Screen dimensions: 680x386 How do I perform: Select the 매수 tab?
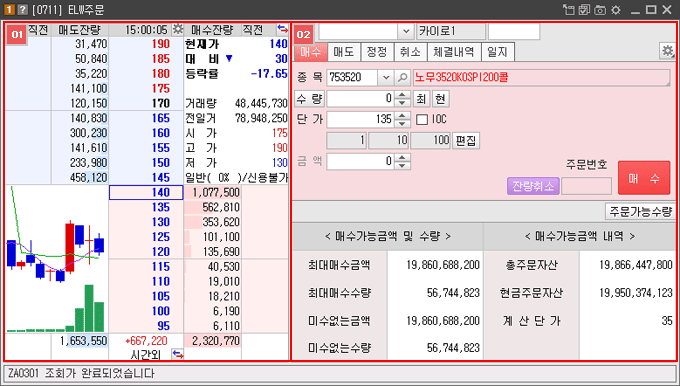tap(311, 52)
